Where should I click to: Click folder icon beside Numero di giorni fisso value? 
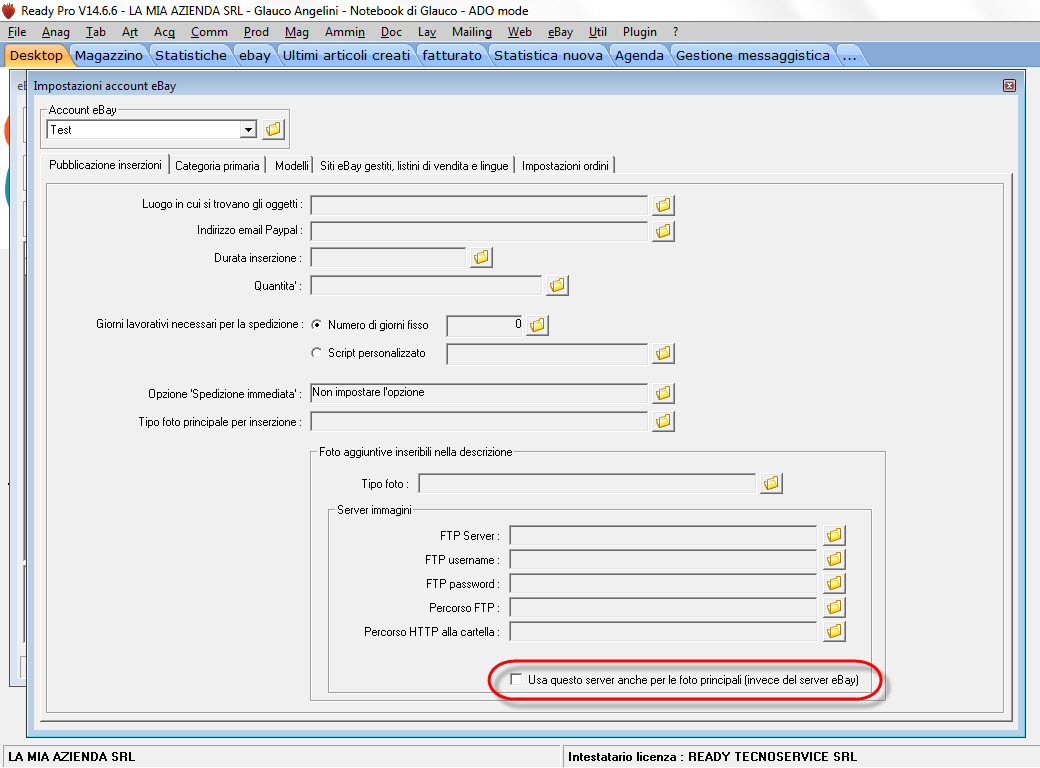point(537,325)
